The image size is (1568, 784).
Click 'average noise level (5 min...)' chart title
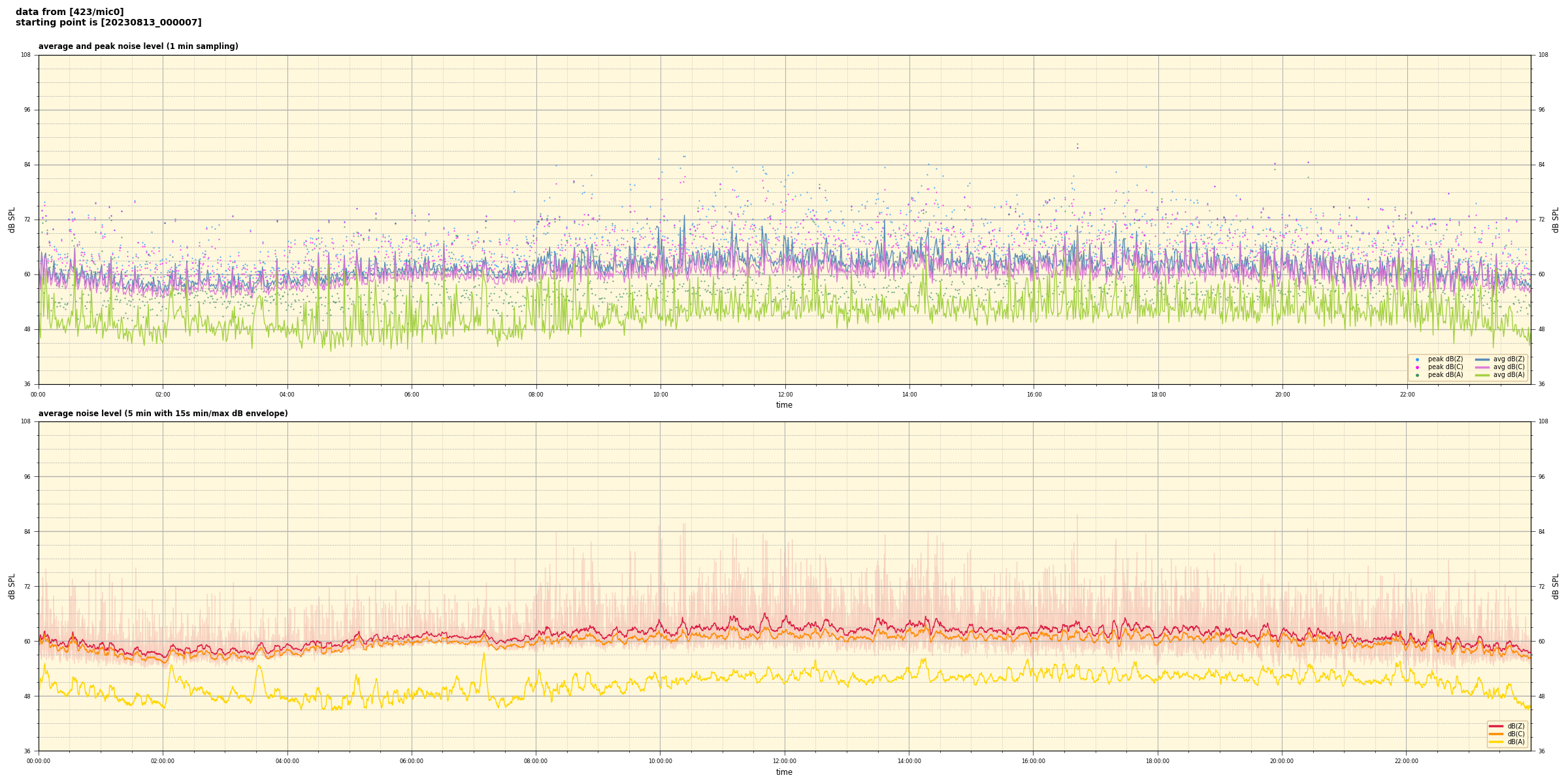[163, 414]
